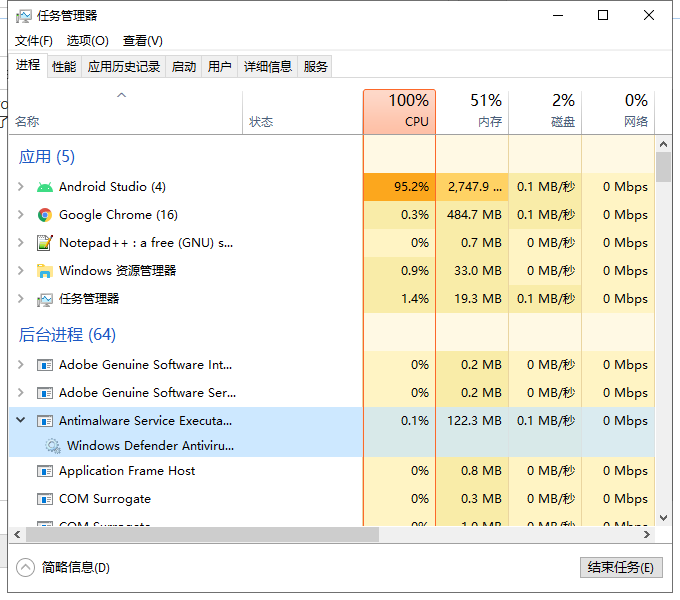The image size is (680, 600).
Task: Click the Task Manager title bar icon
Action: (x=23, y=16)
